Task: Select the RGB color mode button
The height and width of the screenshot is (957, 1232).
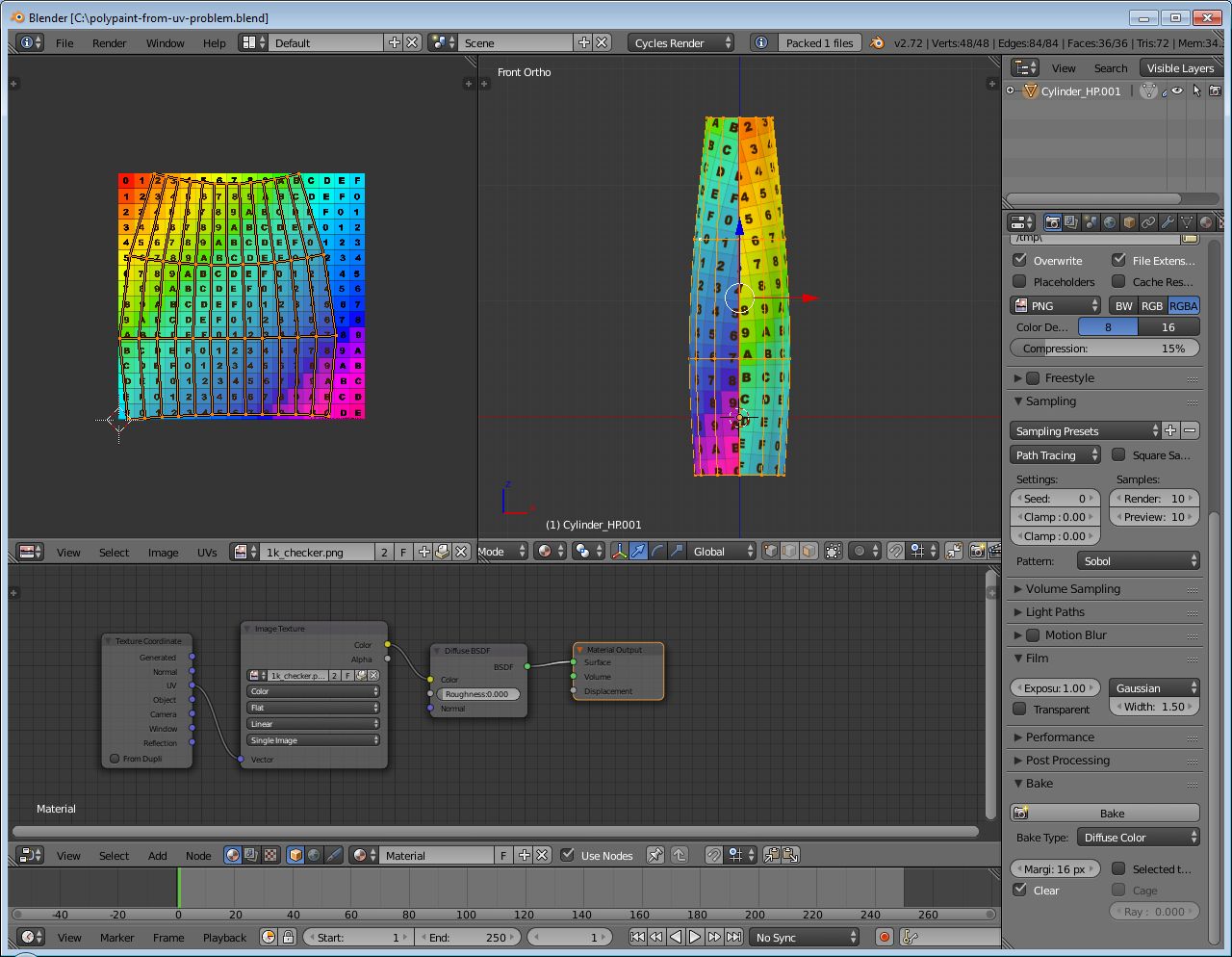Action: pos(1152,305)
